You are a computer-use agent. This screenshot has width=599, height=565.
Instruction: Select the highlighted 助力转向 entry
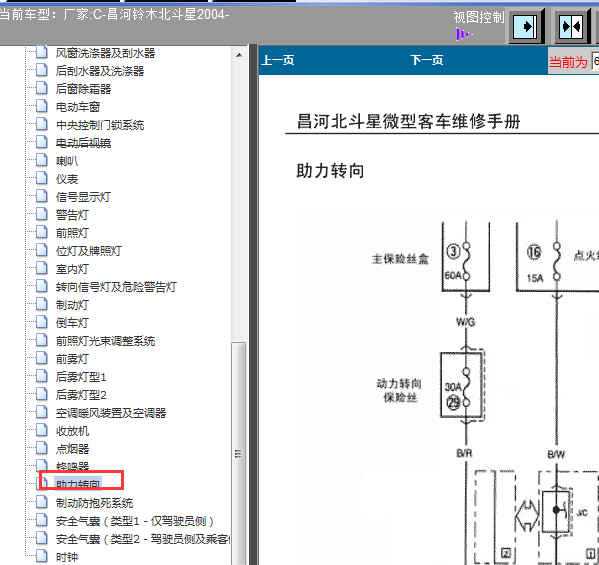(x=78, y=484)
